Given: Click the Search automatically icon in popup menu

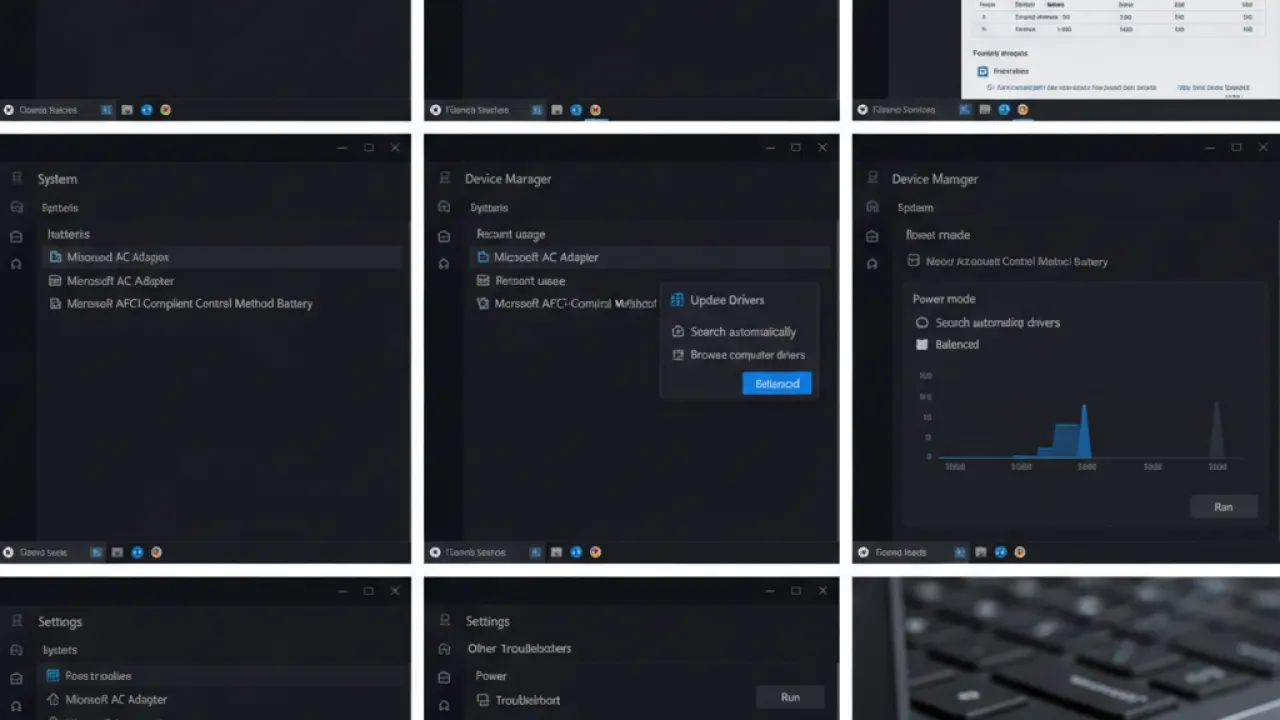Looking at the screenshot, I should click(678, 331).
